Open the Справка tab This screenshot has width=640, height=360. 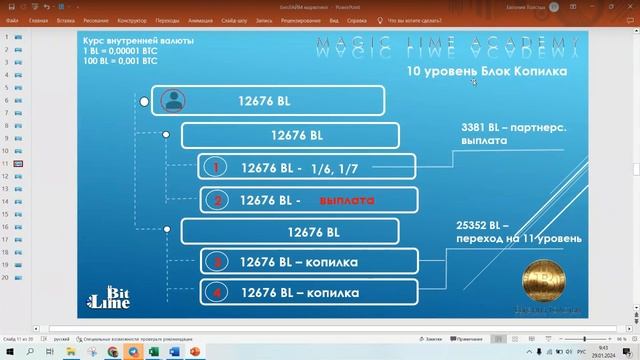pos(357,20)
